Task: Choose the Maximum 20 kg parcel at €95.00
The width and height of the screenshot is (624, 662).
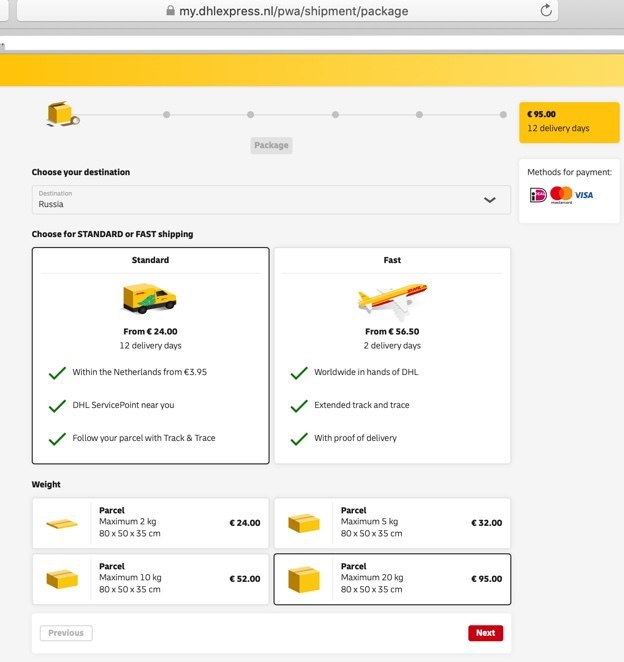Action: [392, 579]
